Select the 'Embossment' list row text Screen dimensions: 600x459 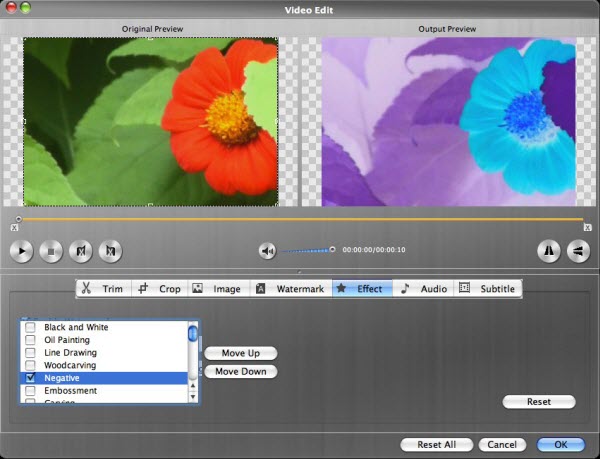pos(70,391)
